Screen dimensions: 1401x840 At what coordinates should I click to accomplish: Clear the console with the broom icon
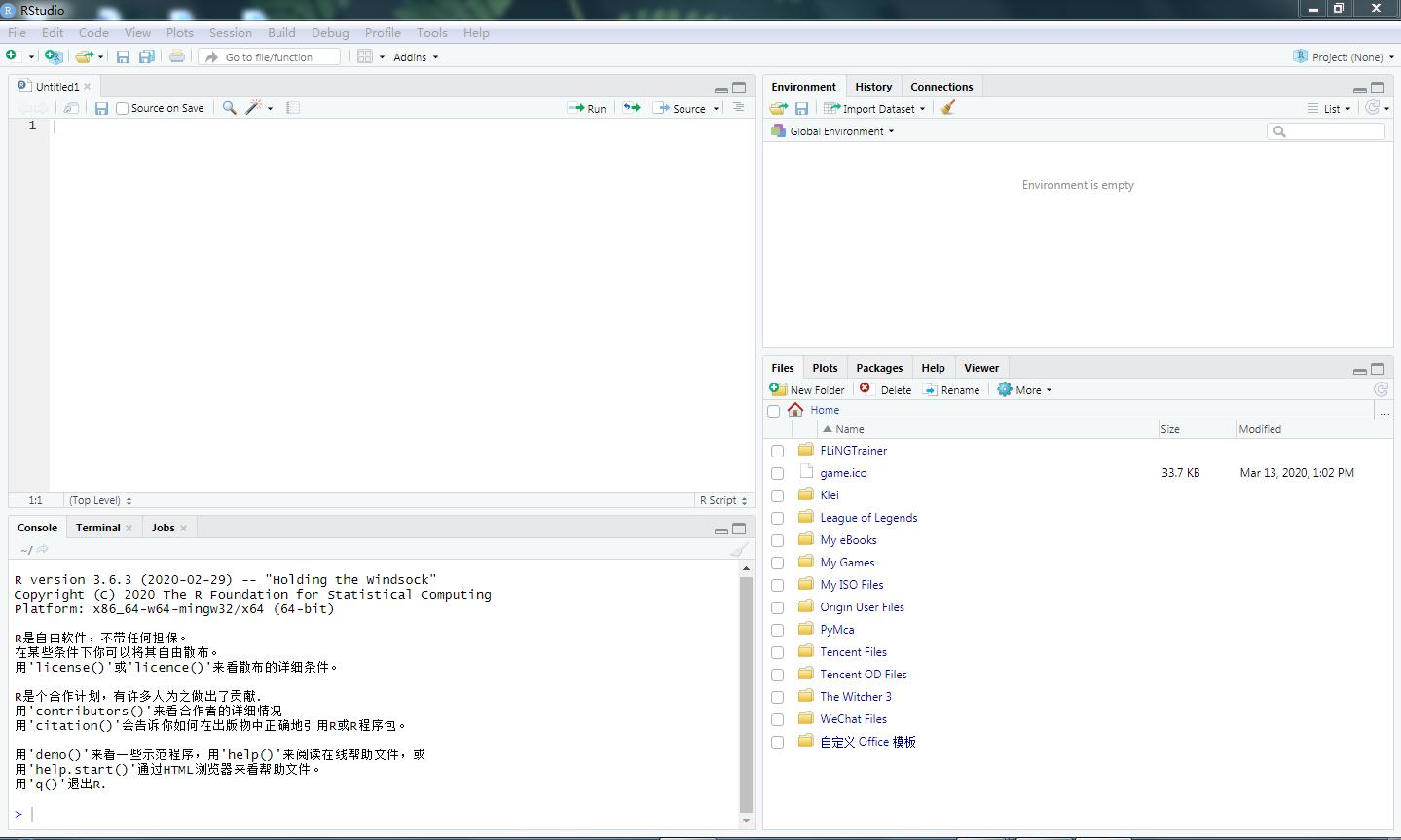tap(740, 549)
